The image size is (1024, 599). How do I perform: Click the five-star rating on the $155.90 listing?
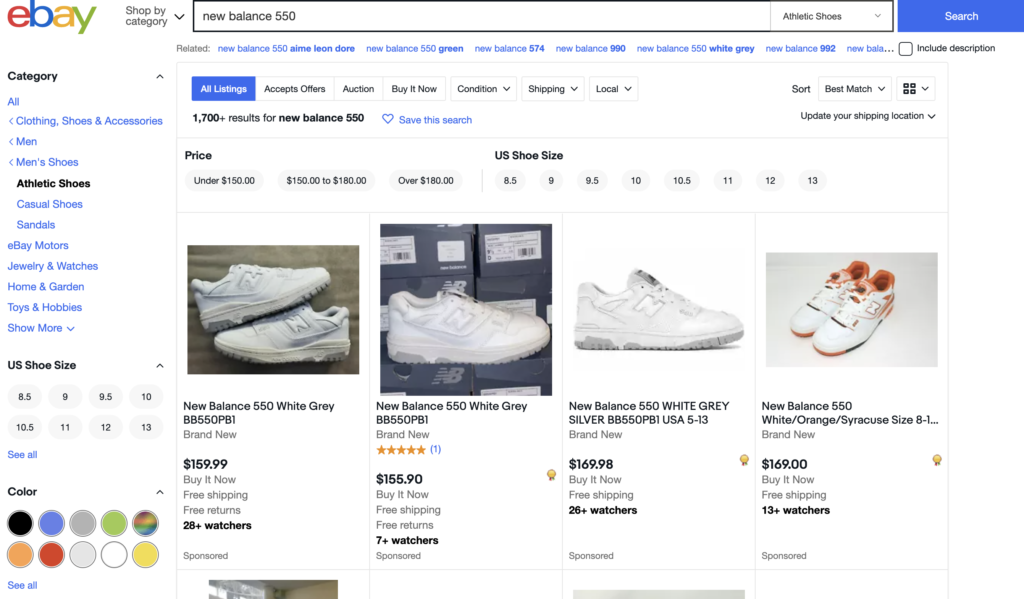[x=400, y=450]
